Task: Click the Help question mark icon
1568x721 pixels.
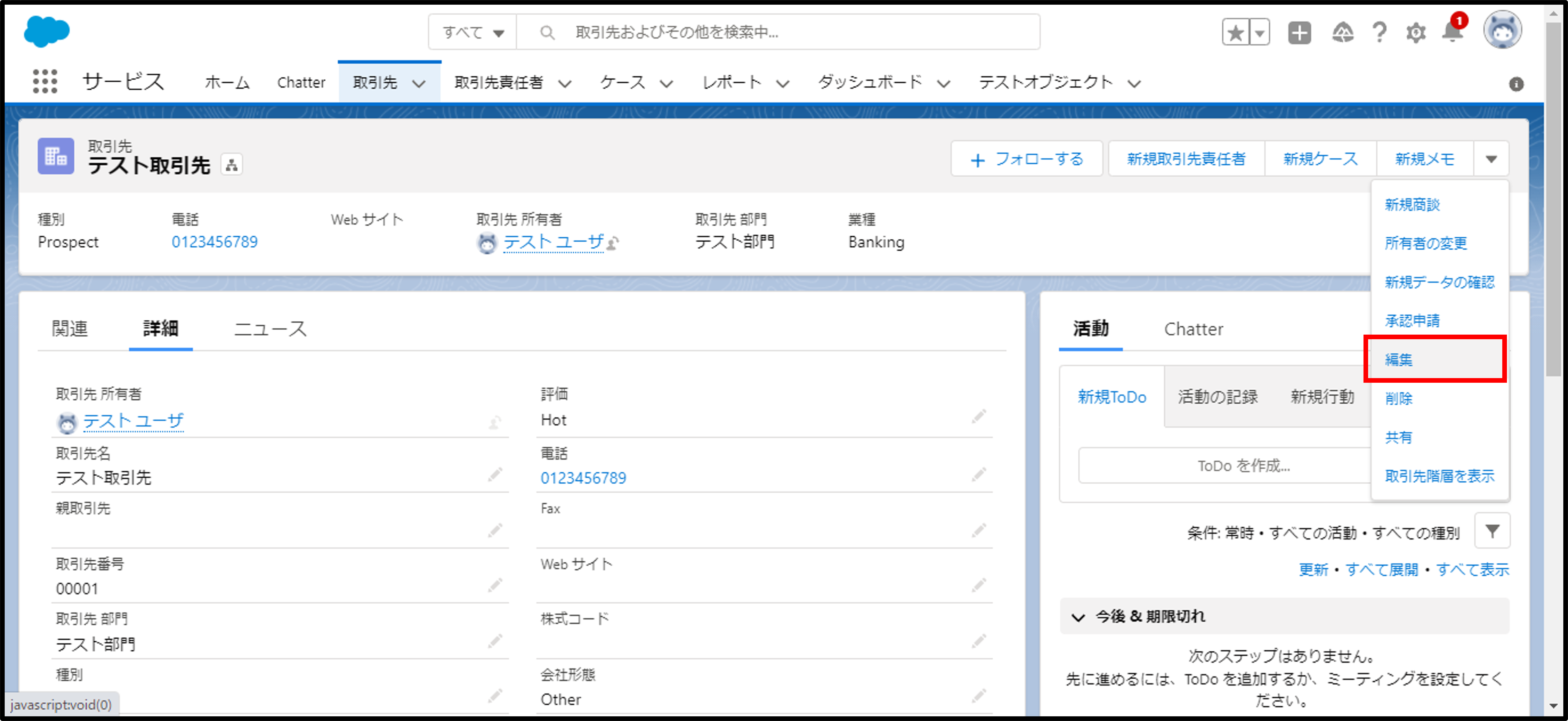Action: coord(1379,32)
